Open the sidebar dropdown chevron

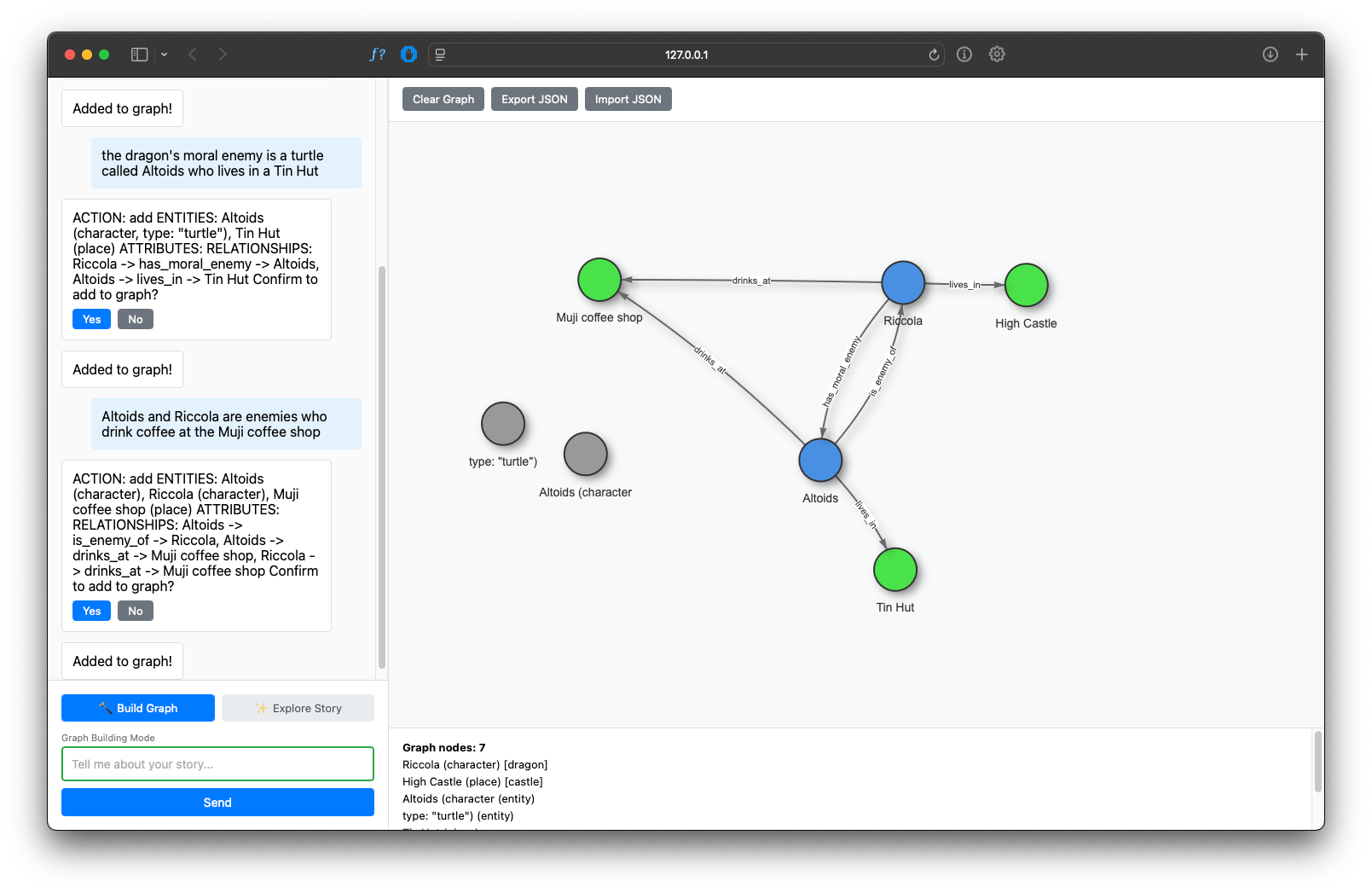[x=164, y=55]
